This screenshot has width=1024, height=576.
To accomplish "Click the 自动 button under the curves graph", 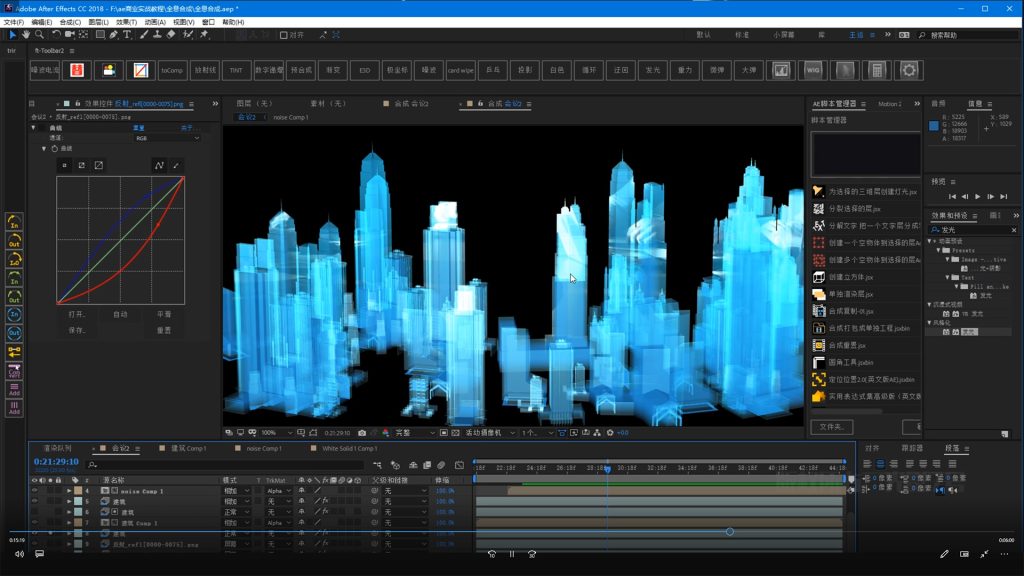I will point(120,314).
